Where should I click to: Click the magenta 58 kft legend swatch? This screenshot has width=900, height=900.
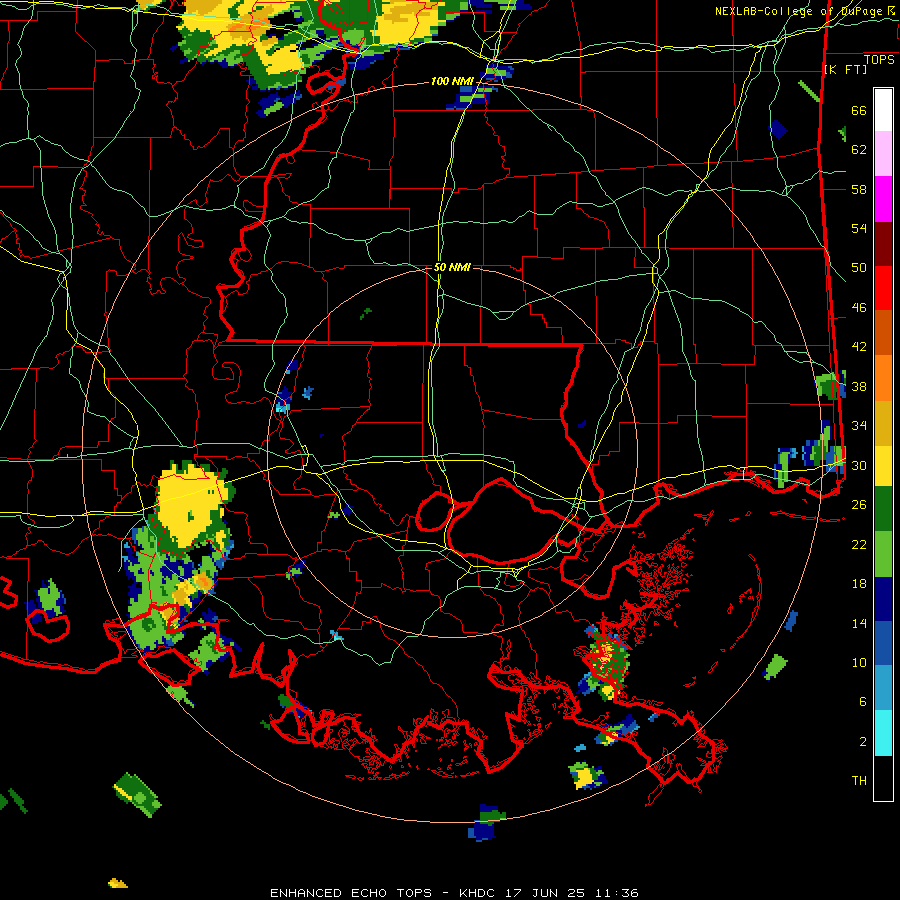[x=883, y=199]
